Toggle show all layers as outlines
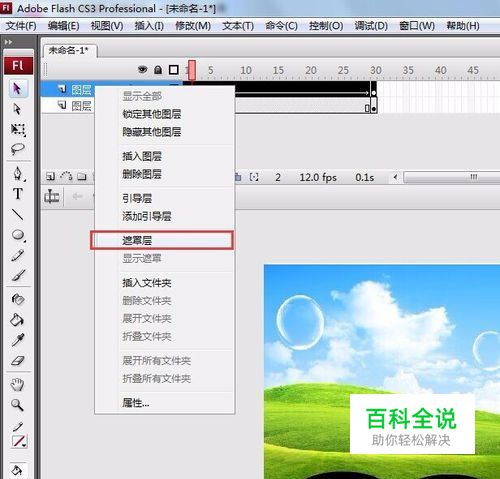500x479 pixels. pyautogui.click(x=174, y=70)
